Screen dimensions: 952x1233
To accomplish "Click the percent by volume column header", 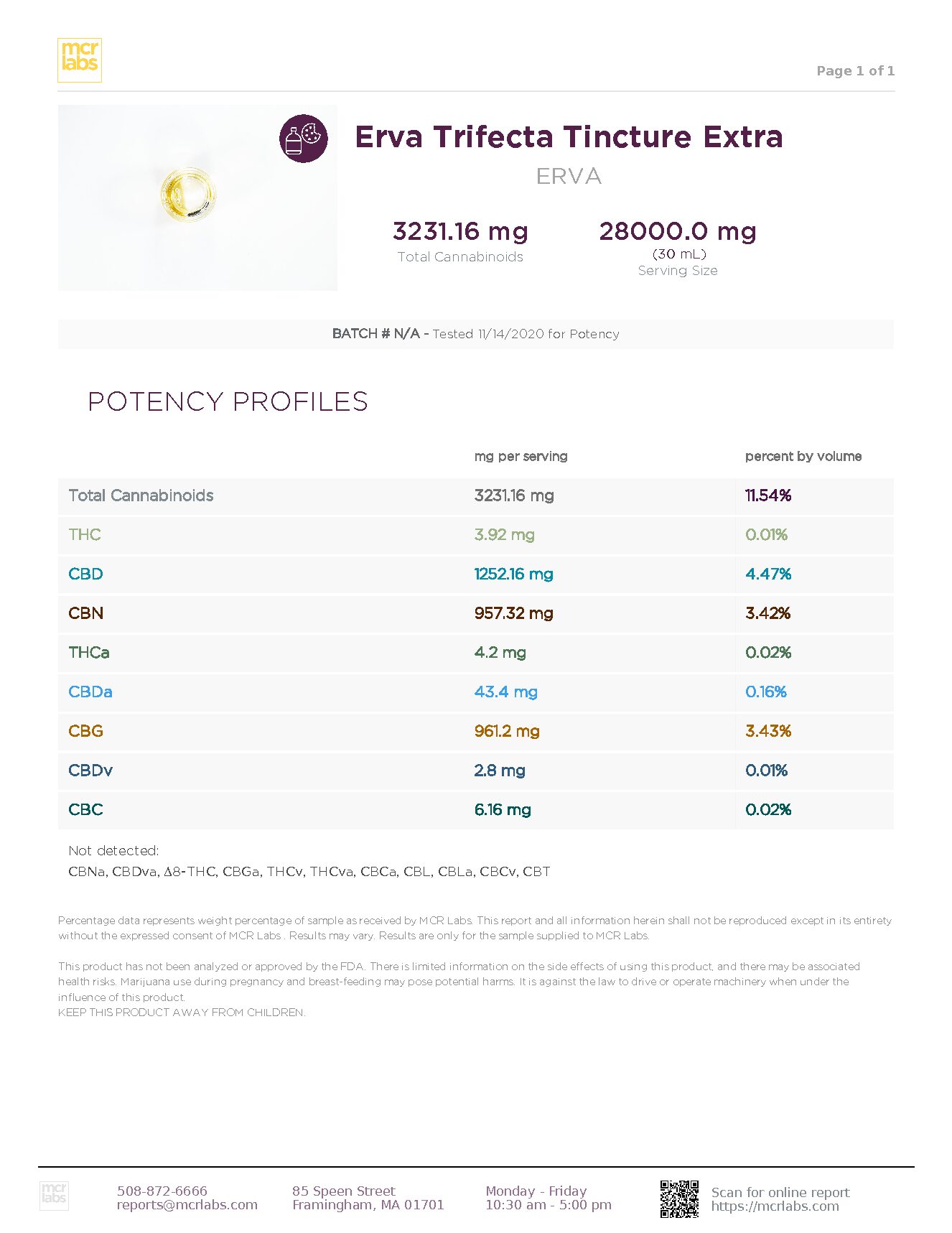I will (803, 456).
